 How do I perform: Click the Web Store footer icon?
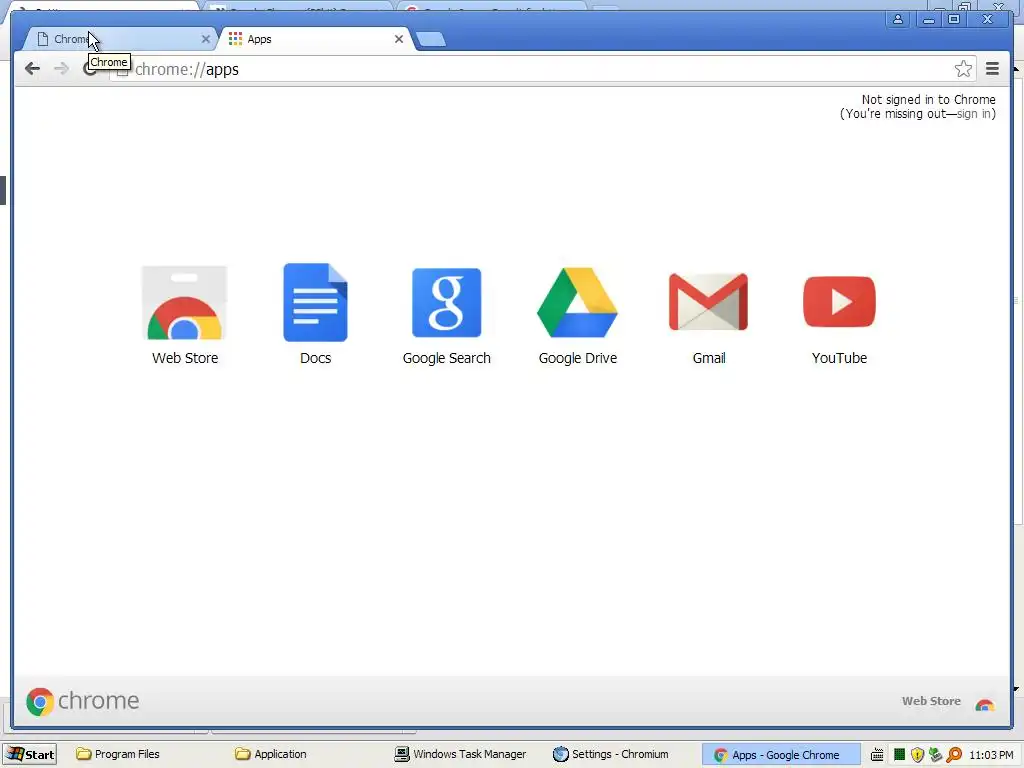(x=985, y=704)
